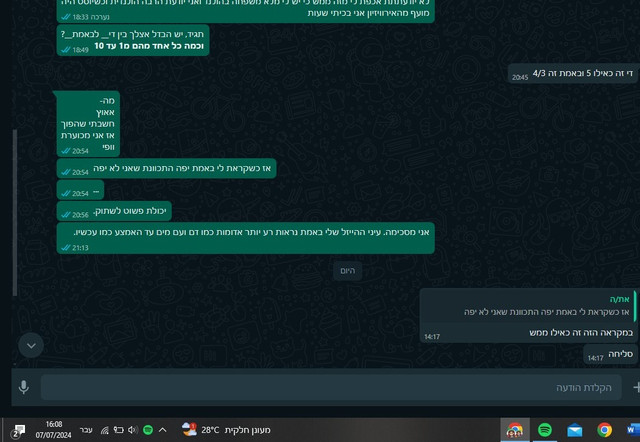This screenshot has height=442, width=640.
Task: Click the 'נערכה 18:33' edited timestamp
Action: click(x=91, y=17)
